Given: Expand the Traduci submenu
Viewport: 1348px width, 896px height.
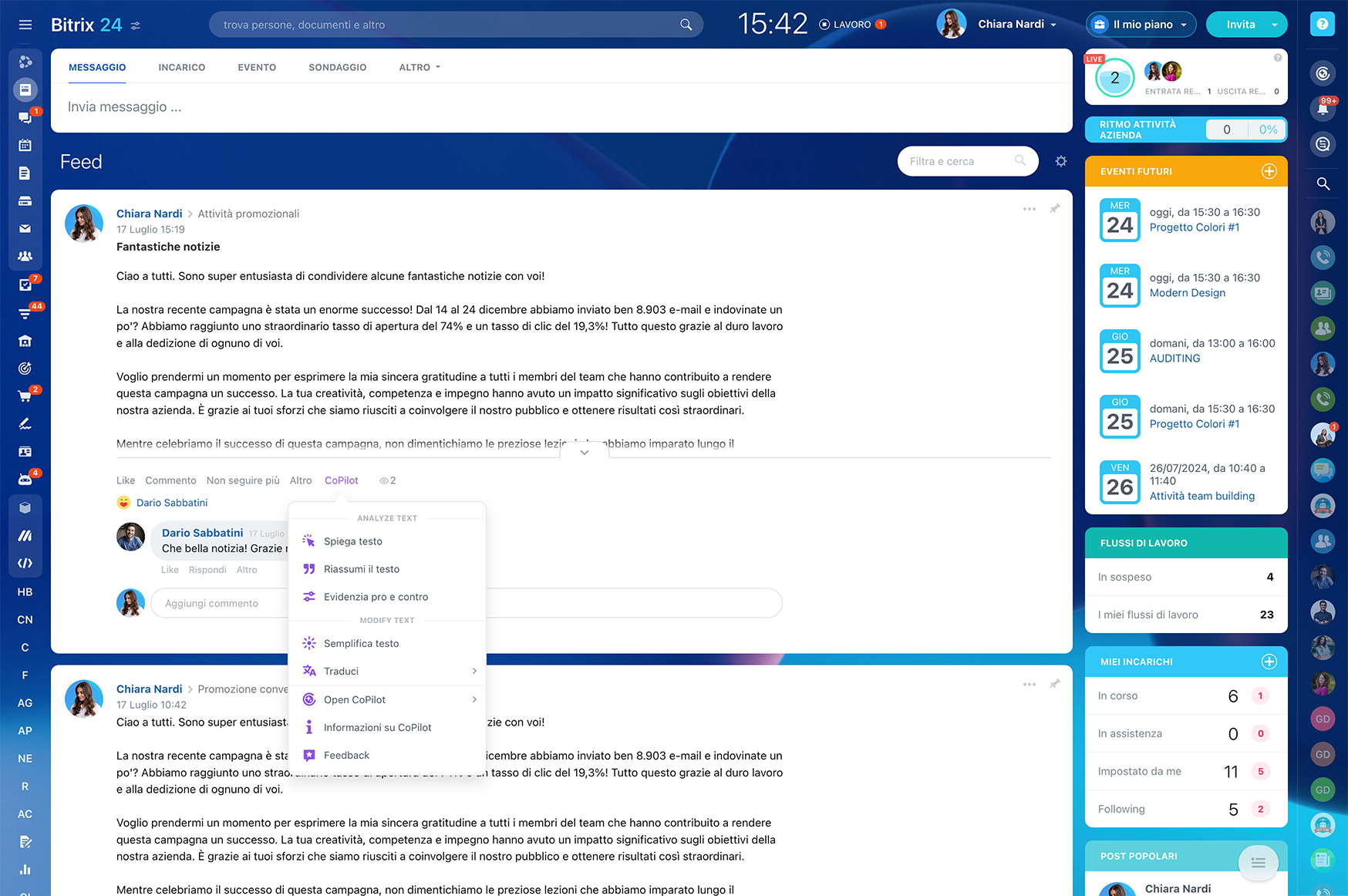Looking at the screenshot, I should click(387, 671).
